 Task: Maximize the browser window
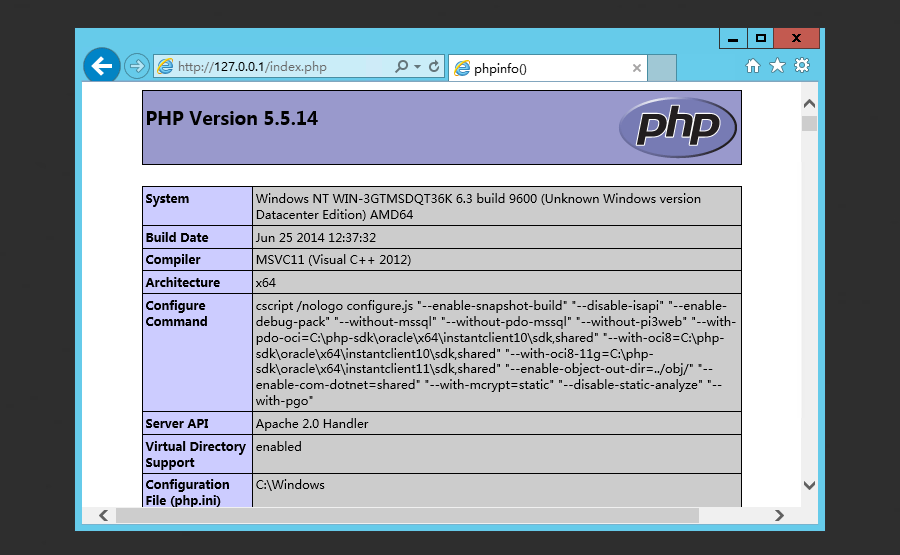point(761,38)
